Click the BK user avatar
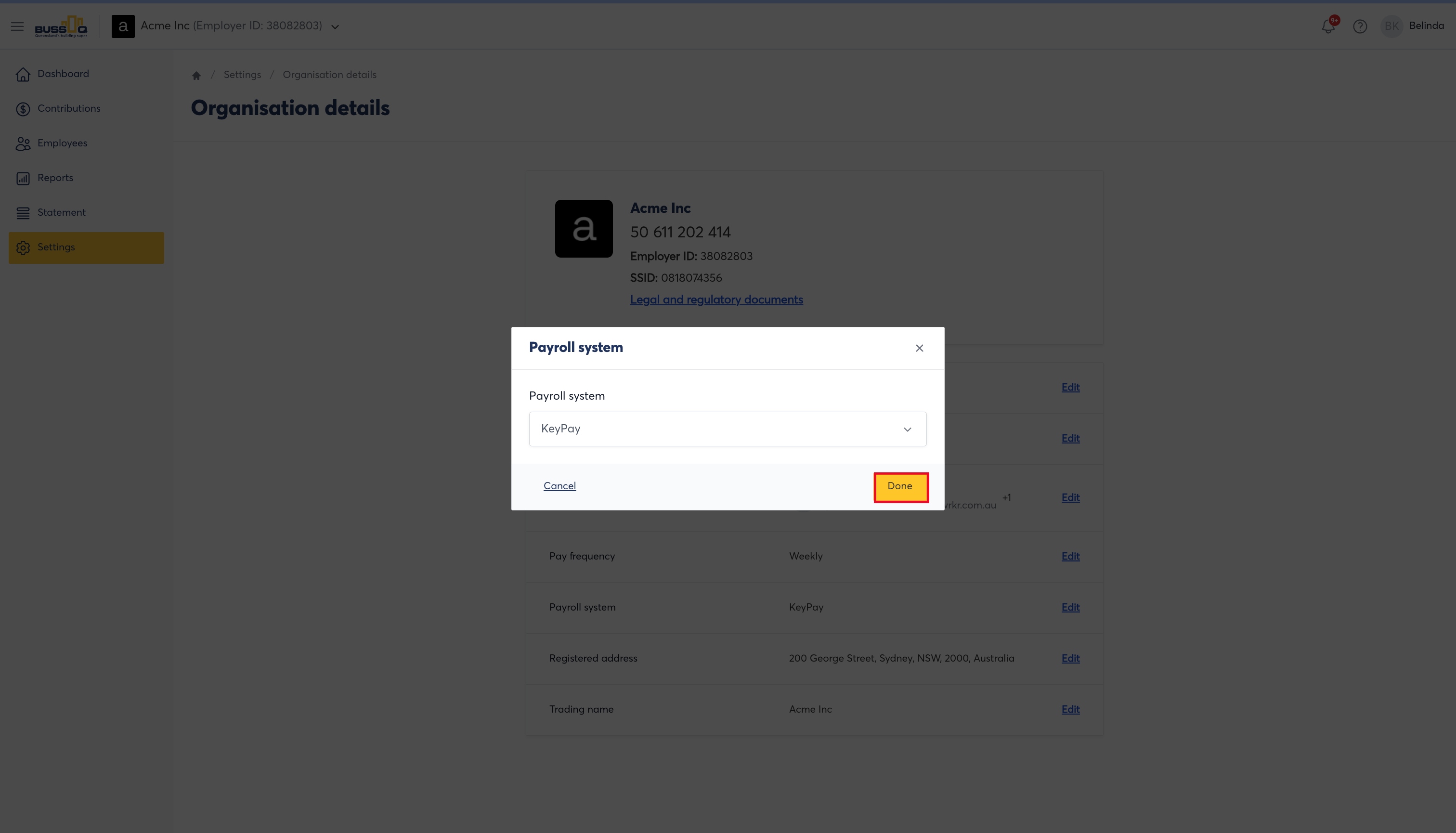The image size is (1456, 833). (1391, 26)
